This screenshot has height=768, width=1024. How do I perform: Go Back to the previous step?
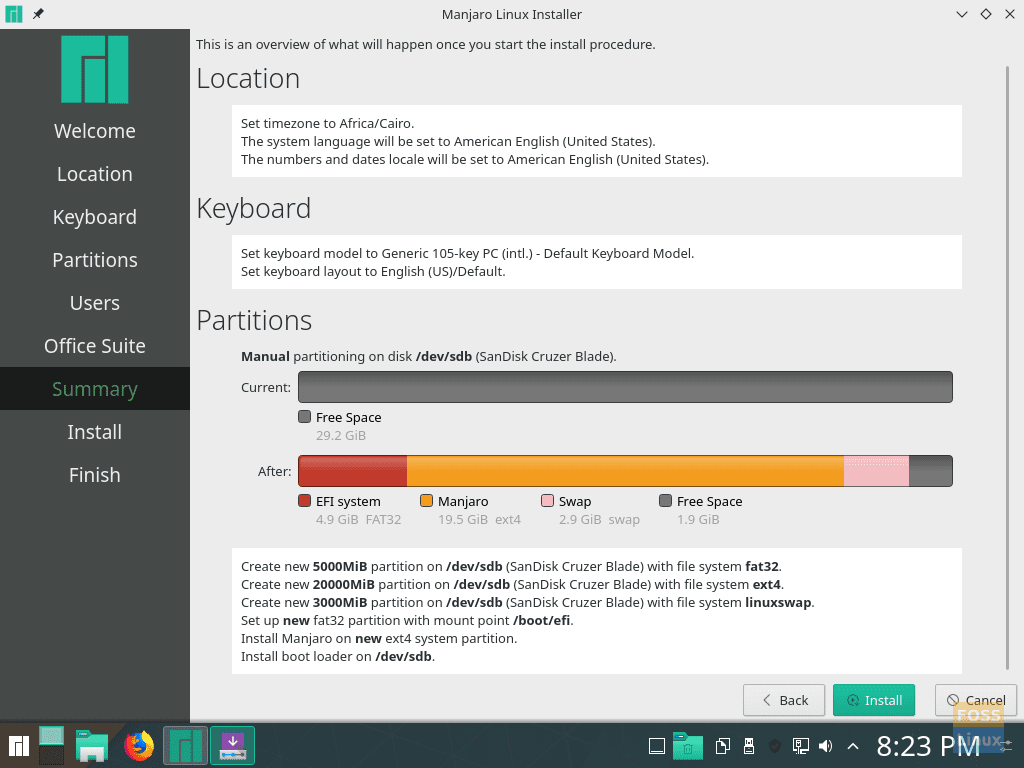pyautogui.click(x=783, y=700)
